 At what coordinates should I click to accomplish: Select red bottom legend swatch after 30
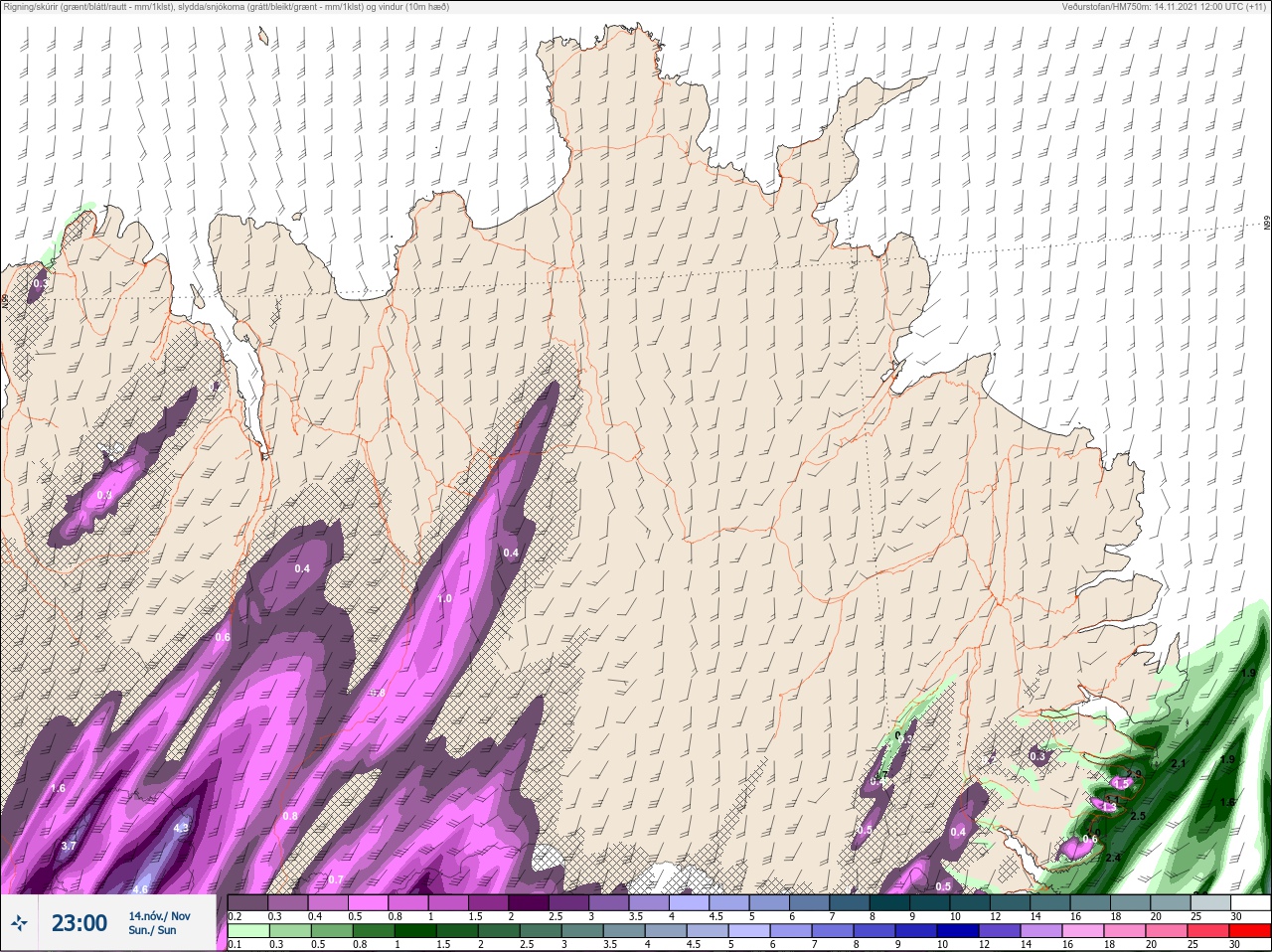pos(1250,931)
